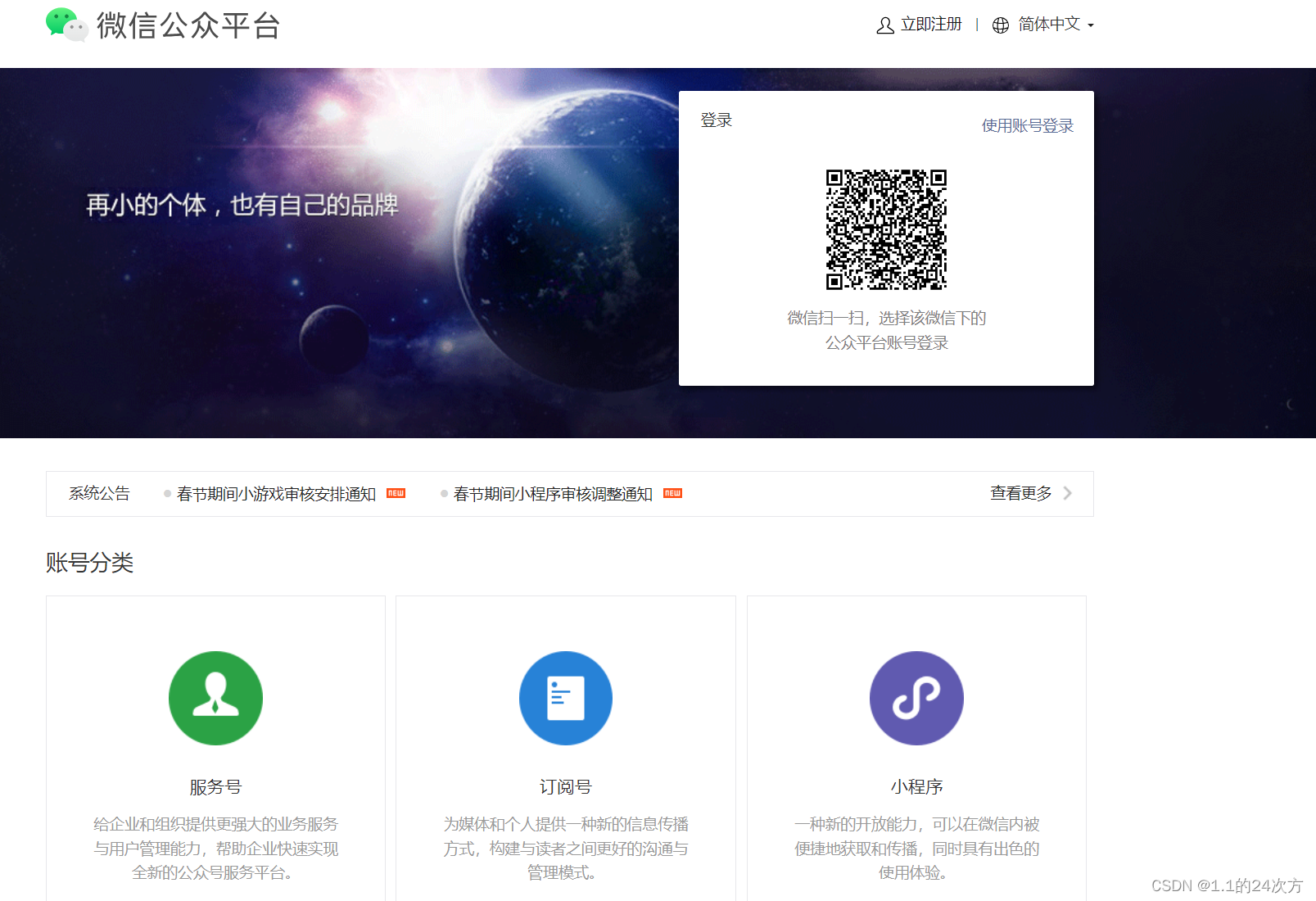
Task: Click the 账号分类 section heading
Action: coord(90,563)
